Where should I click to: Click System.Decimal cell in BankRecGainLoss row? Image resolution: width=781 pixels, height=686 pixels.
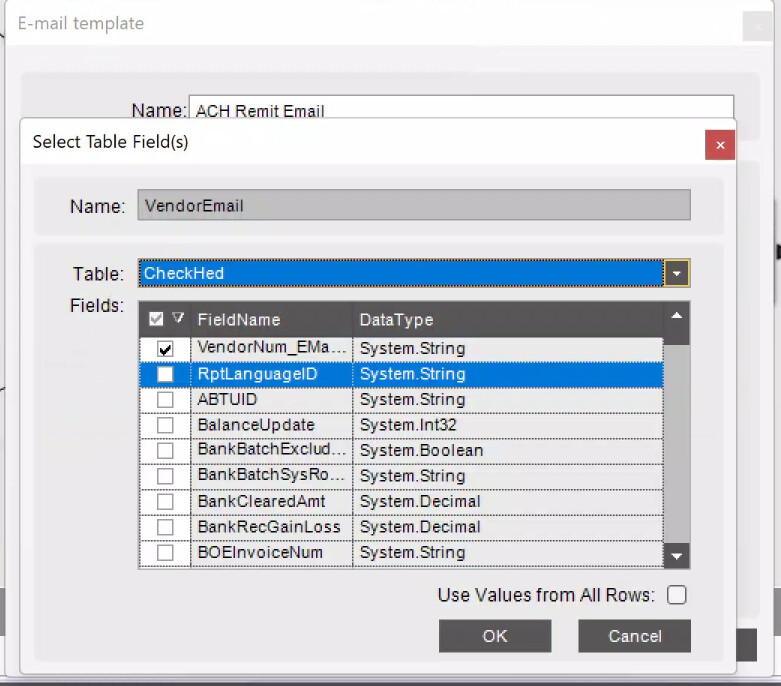508,527
